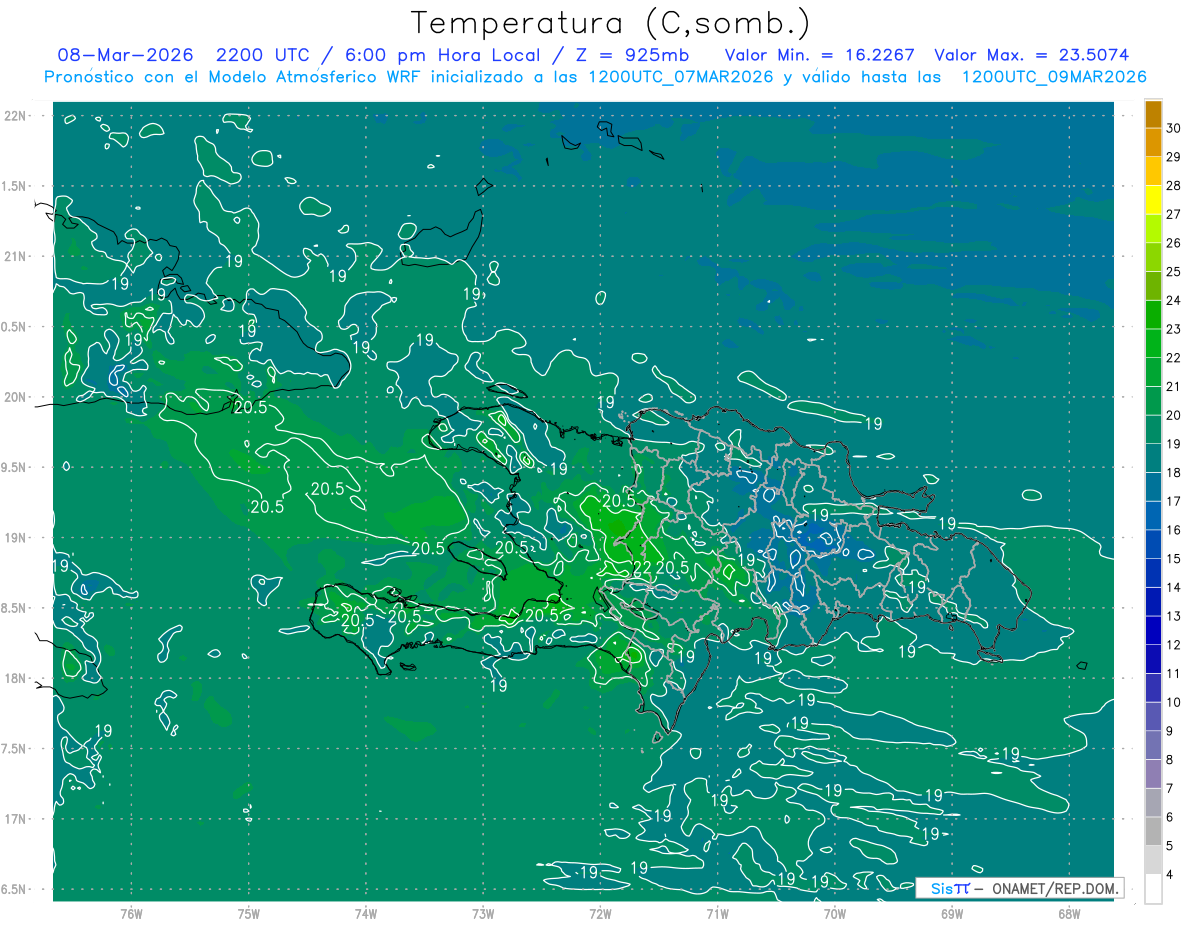The height and width of the screenshot is (927, 1200).
Task: Click 'Valor Max. = 23.5074' text
Action: pyautogui.click(x=1031, y=55)
